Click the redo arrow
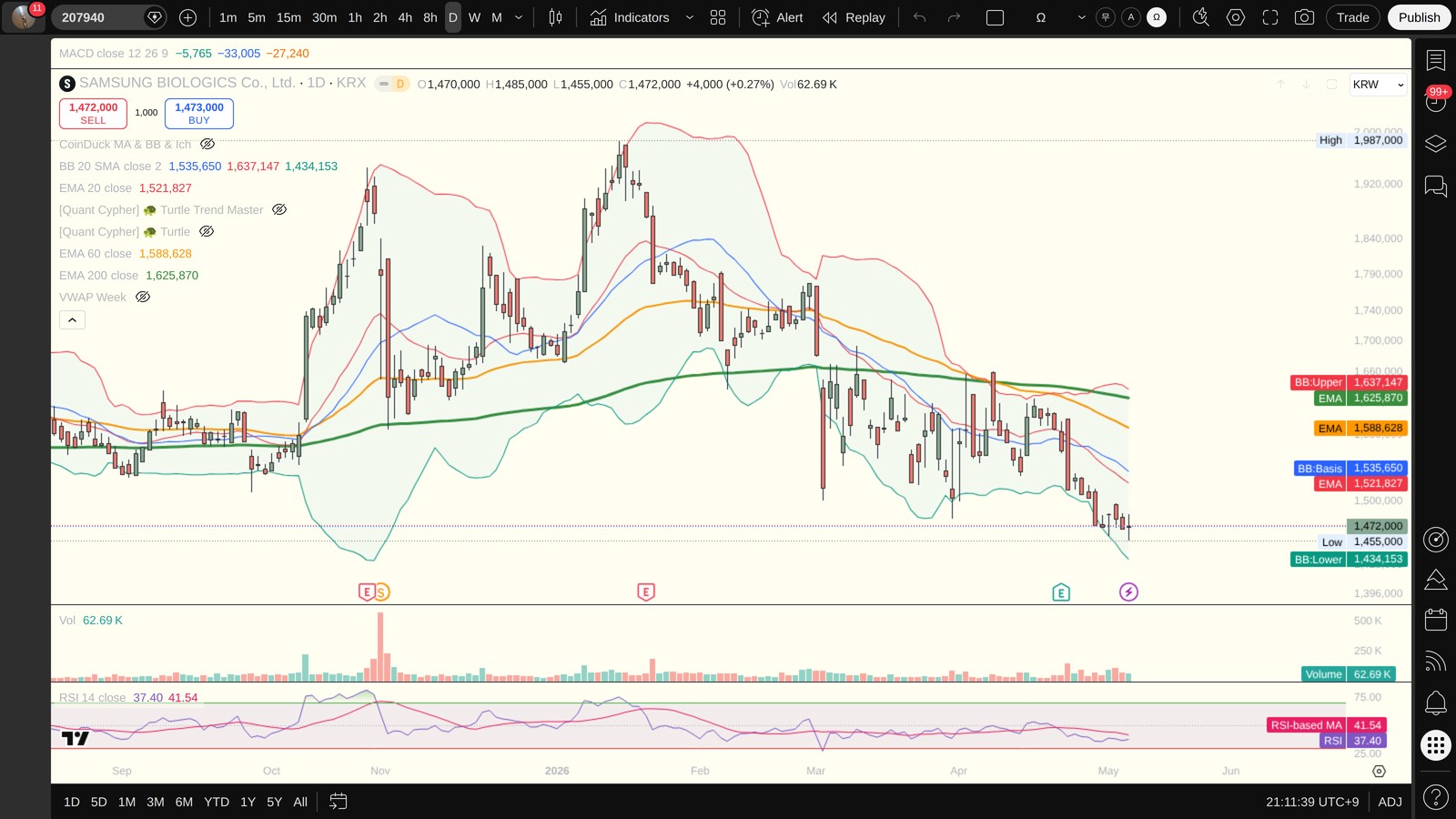Viewport: 1456px width, 819px height. (954, 17)
